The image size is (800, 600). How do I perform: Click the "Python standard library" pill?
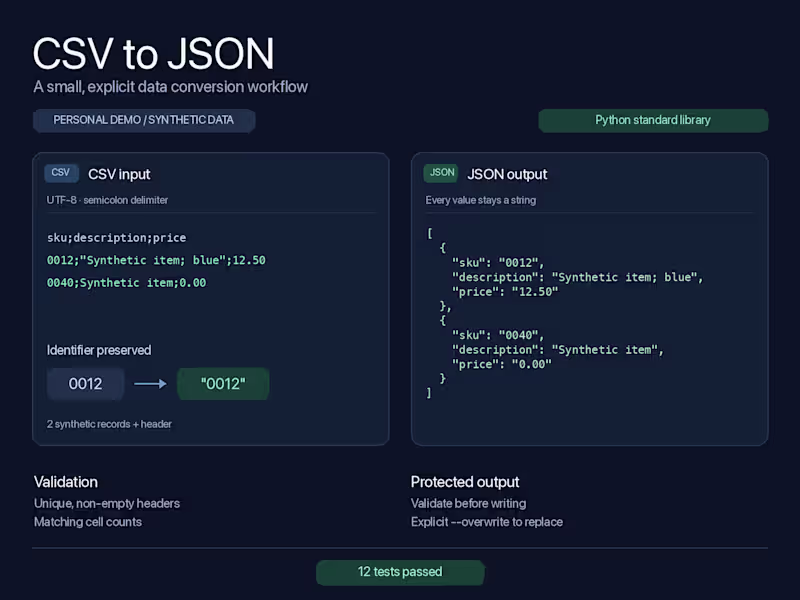(653, 120)
